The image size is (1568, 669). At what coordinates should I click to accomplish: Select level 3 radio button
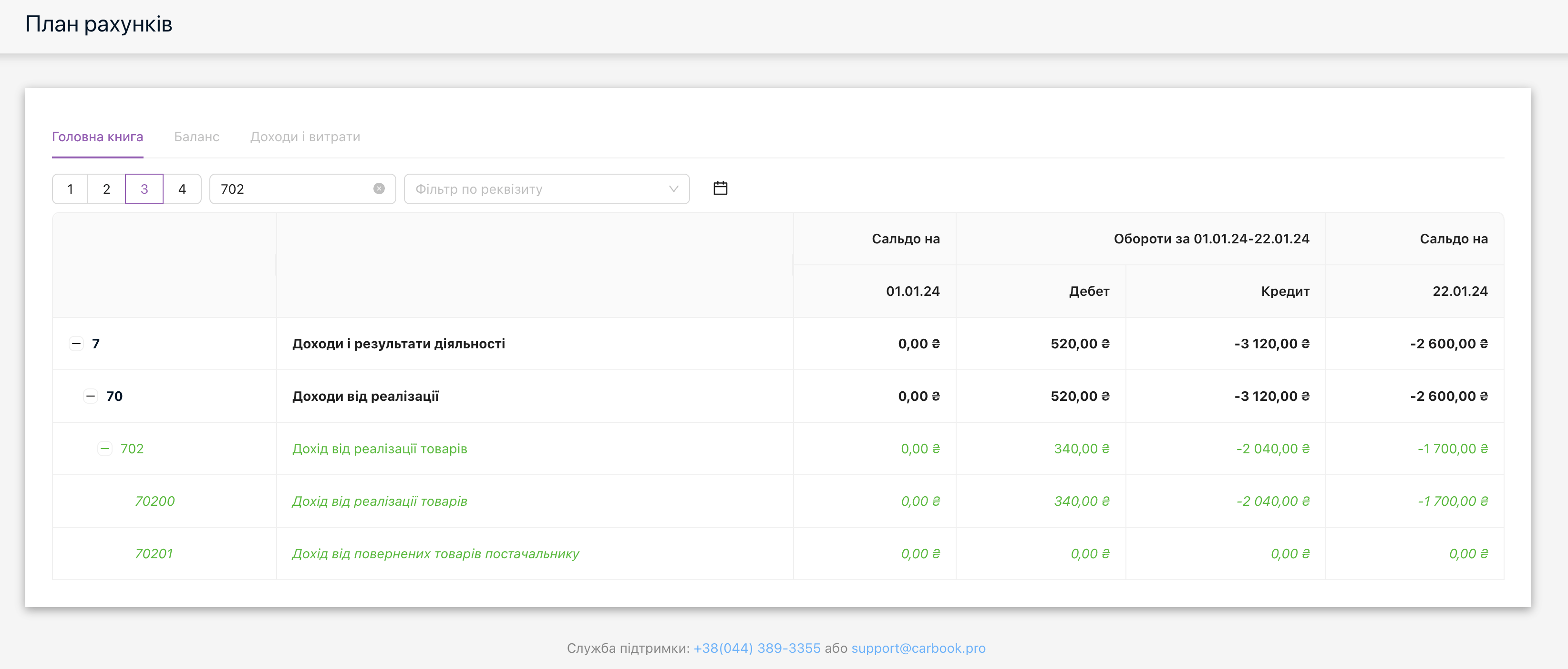click(144, 189)
